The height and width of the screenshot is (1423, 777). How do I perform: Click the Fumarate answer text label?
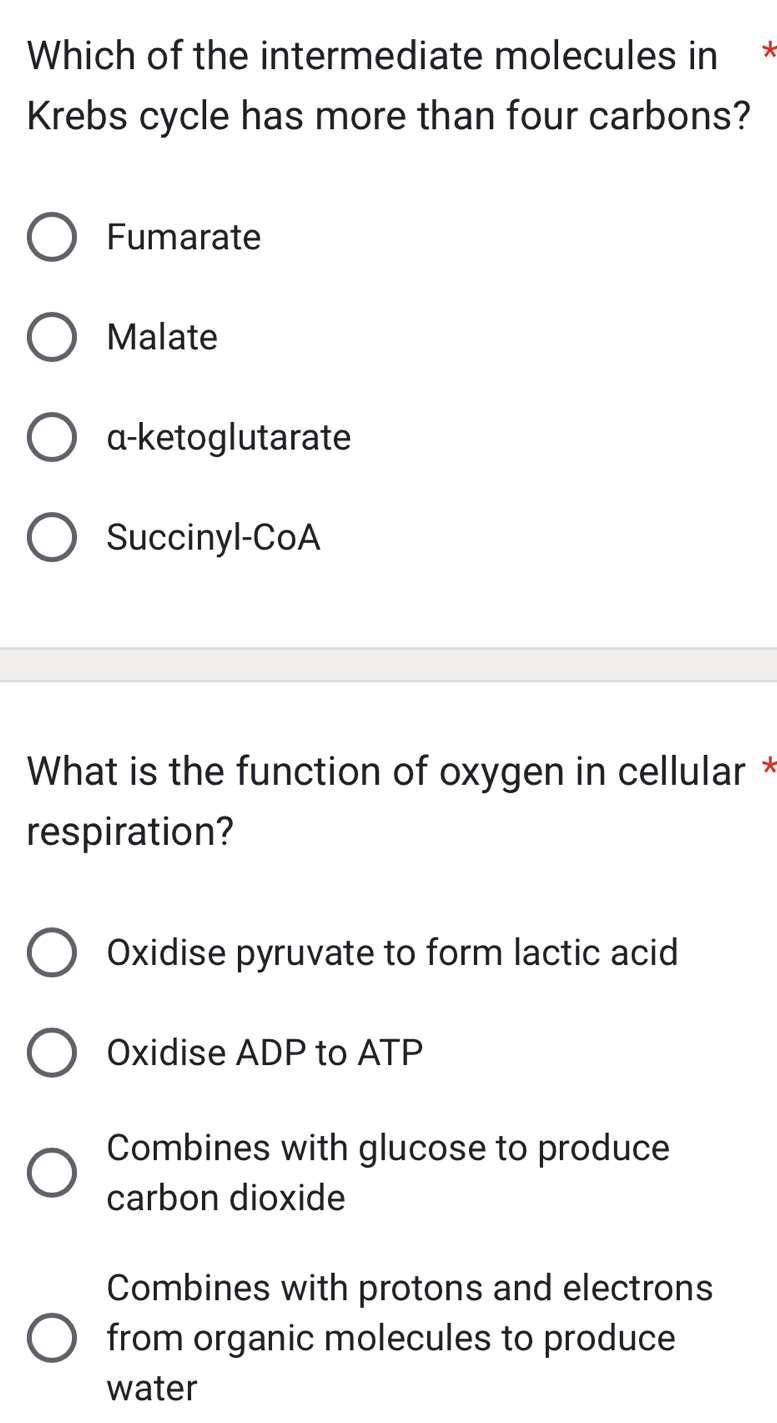pos(183,237)
